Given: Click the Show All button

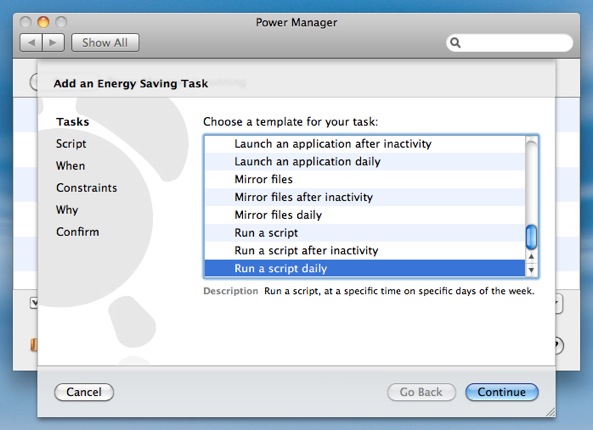Looking at the screenshot, I should [x=105, y=43].
